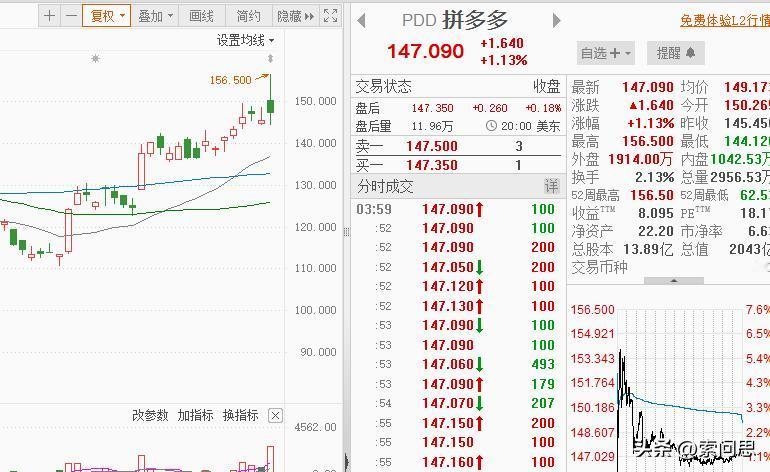This screenshot has width=770, height=472.
Task: Click the 交易状态 收盘 header
Action: (x=458, y=86)
